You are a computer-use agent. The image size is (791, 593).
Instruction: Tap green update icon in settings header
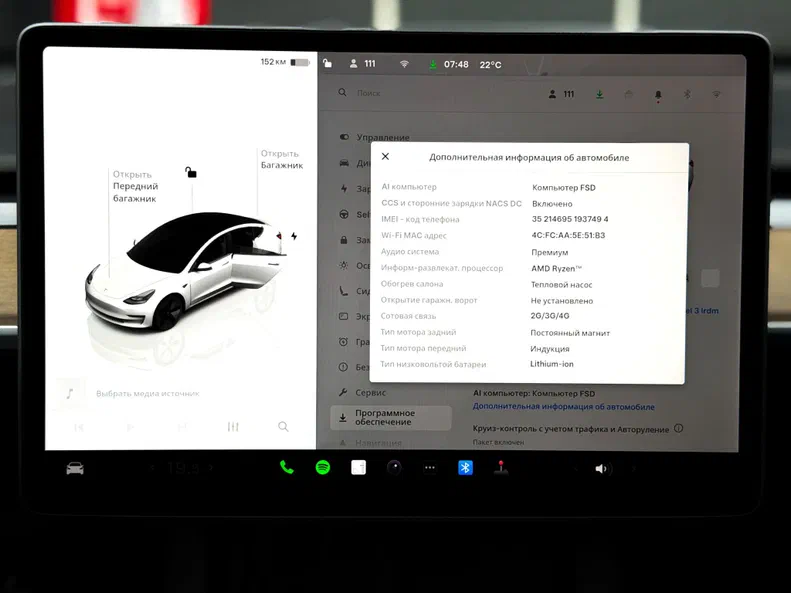tap(599, 94)
